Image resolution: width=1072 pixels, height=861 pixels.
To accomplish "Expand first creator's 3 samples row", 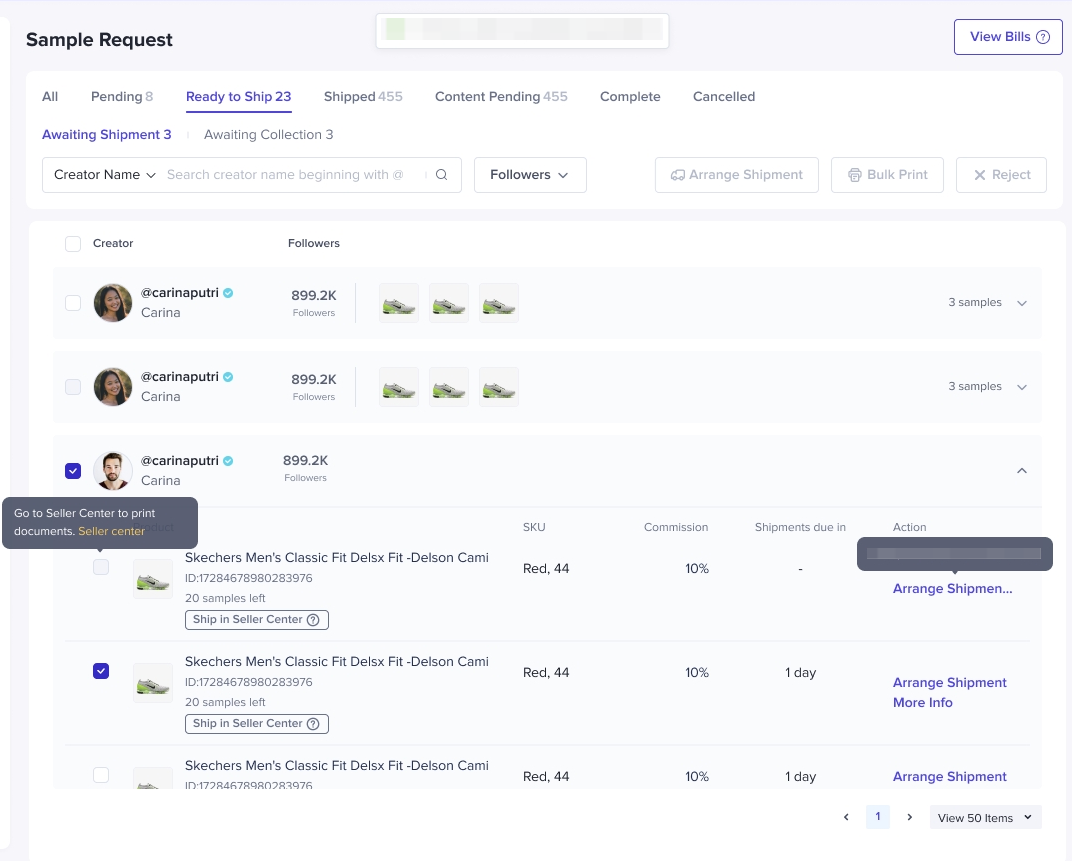I will pos(1021,303).
